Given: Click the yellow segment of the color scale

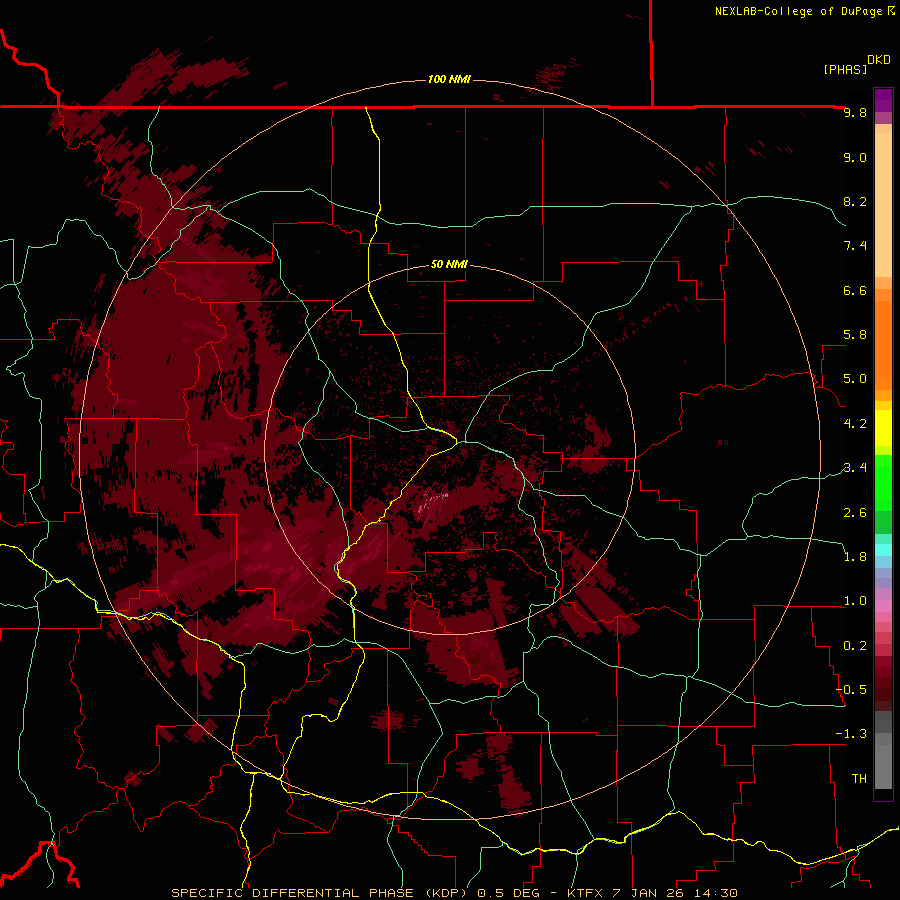Looking at the screenshot, I should pos(883,428).
